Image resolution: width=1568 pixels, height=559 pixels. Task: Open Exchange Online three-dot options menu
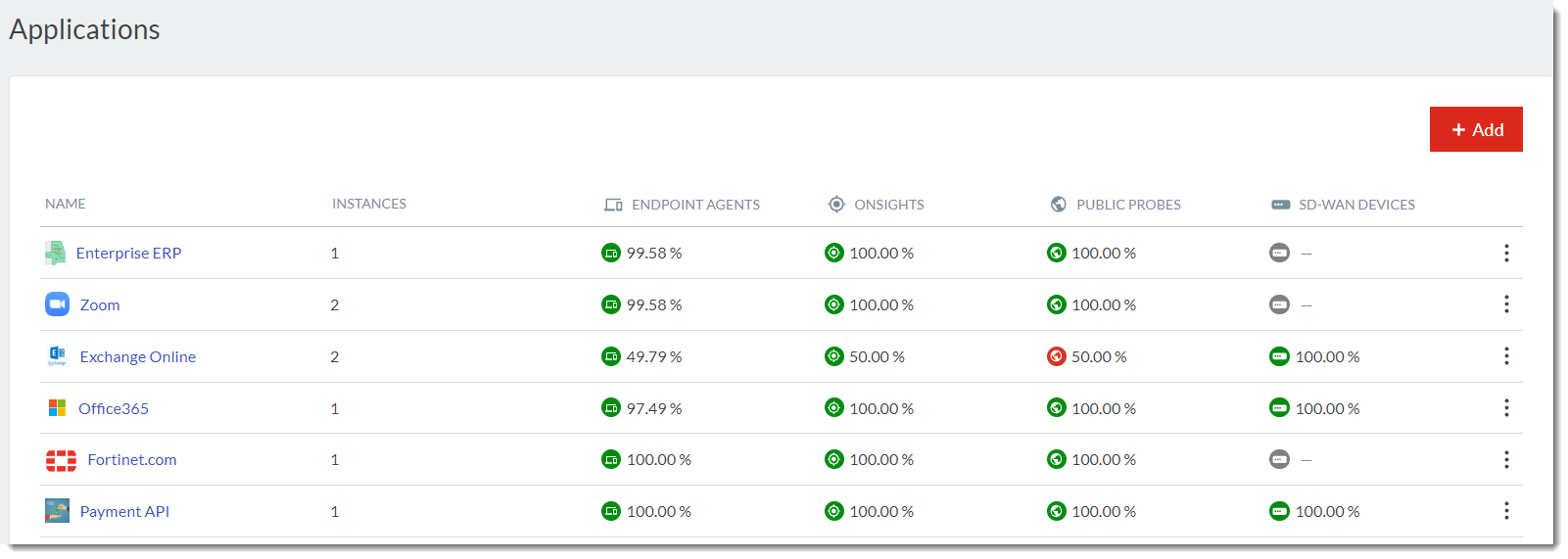coord(1506,356)
